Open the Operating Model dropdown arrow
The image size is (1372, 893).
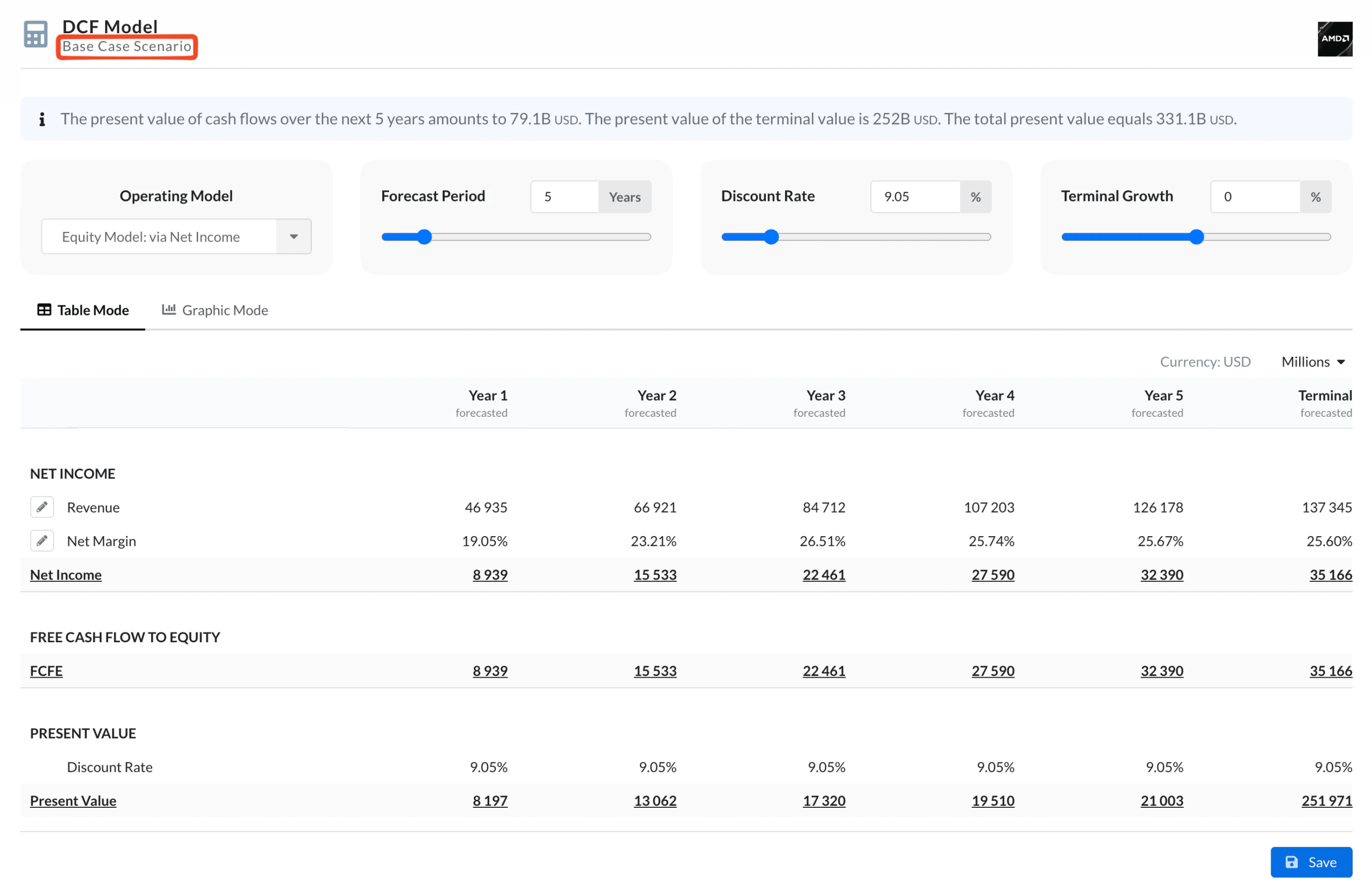293,237
